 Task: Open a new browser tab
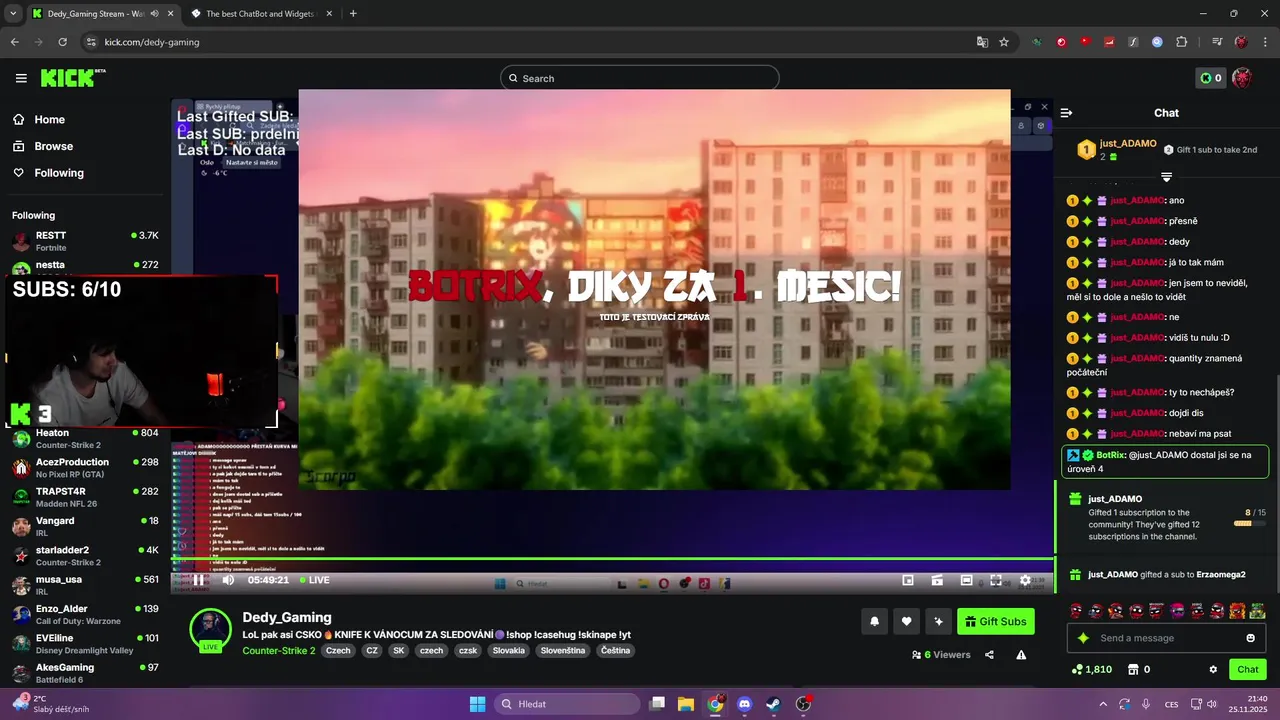pyautogui.click(x=353, y=14)
